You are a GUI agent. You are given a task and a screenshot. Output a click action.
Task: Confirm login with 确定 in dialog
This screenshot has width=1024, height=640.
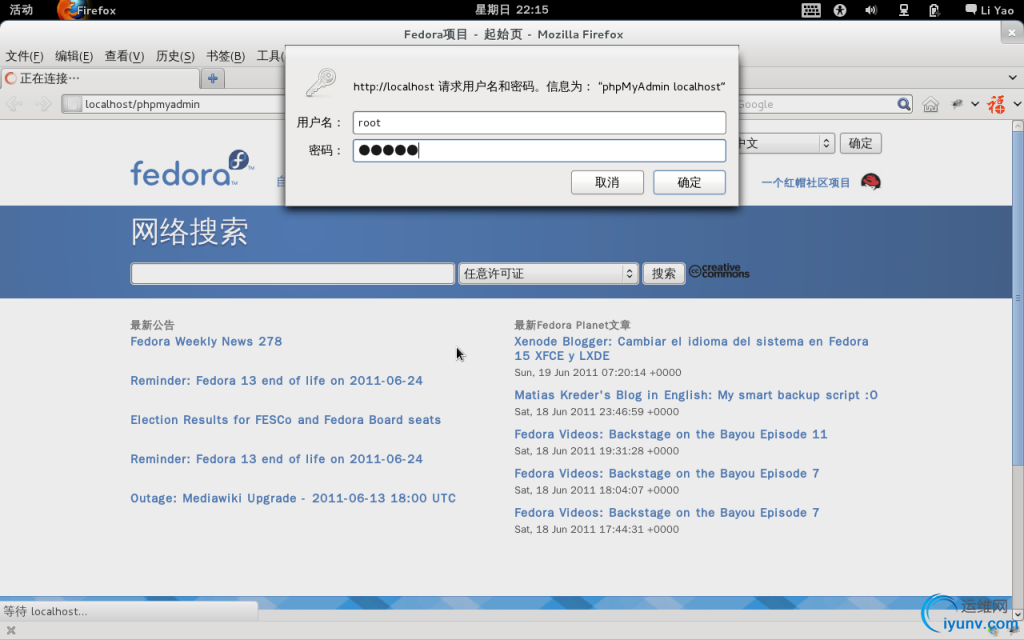689,182
